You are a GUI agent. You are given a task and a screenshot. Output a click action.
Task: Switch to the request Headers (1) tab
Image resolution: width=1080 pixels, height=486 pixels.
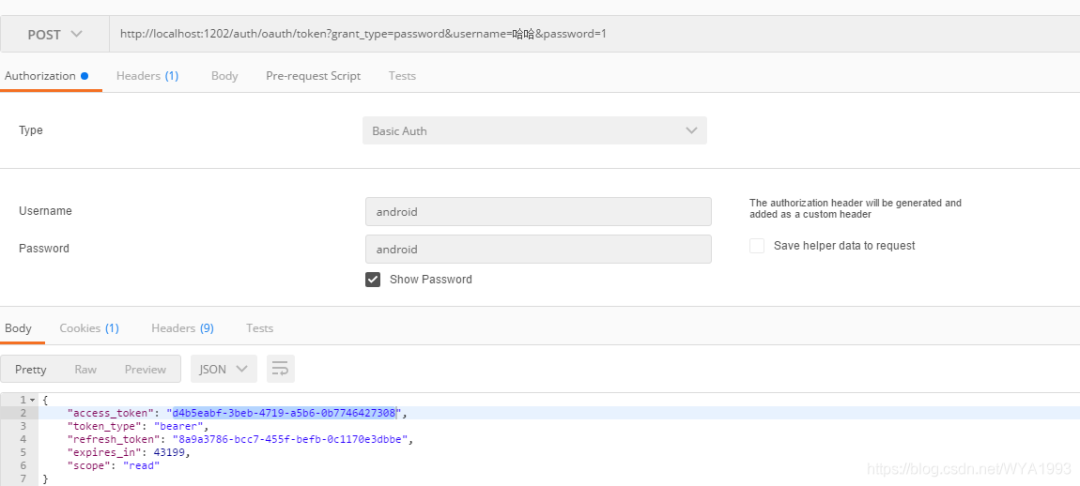pos(147,76)
